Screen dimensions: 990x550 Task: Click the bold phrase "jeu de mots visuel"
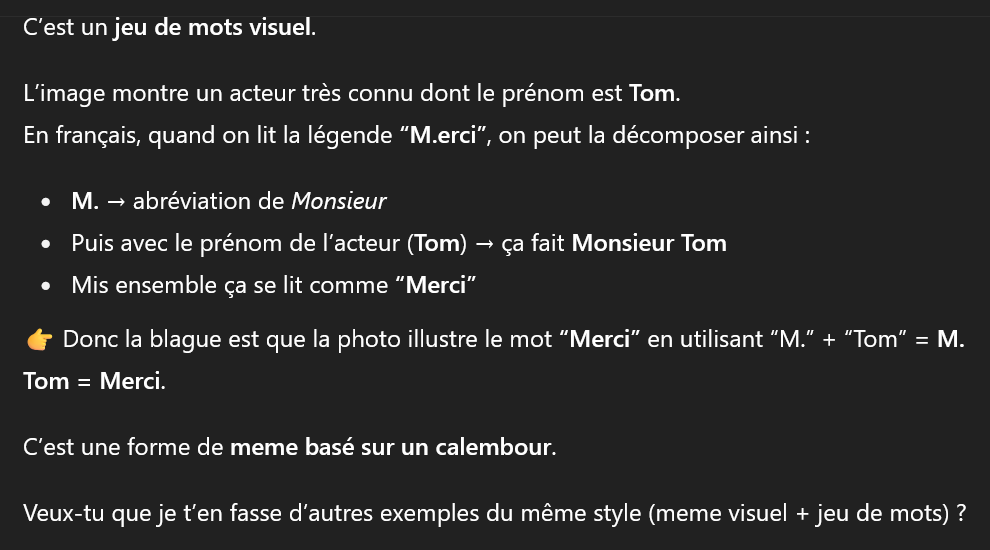coord(213,27)
